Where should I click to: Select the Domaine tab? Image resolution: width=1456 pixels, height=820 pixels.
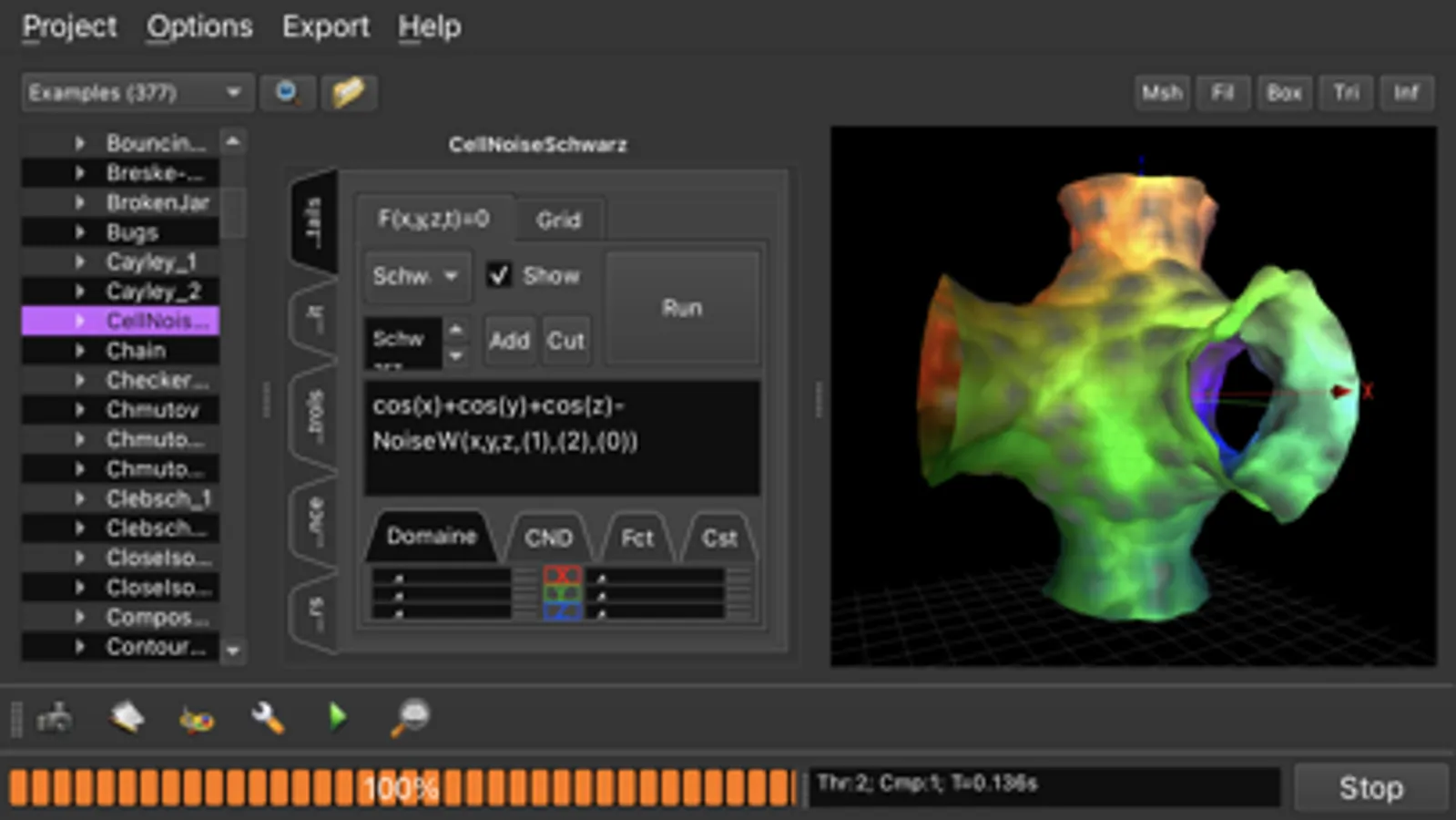pyautogui.click(x=431, y=536)
